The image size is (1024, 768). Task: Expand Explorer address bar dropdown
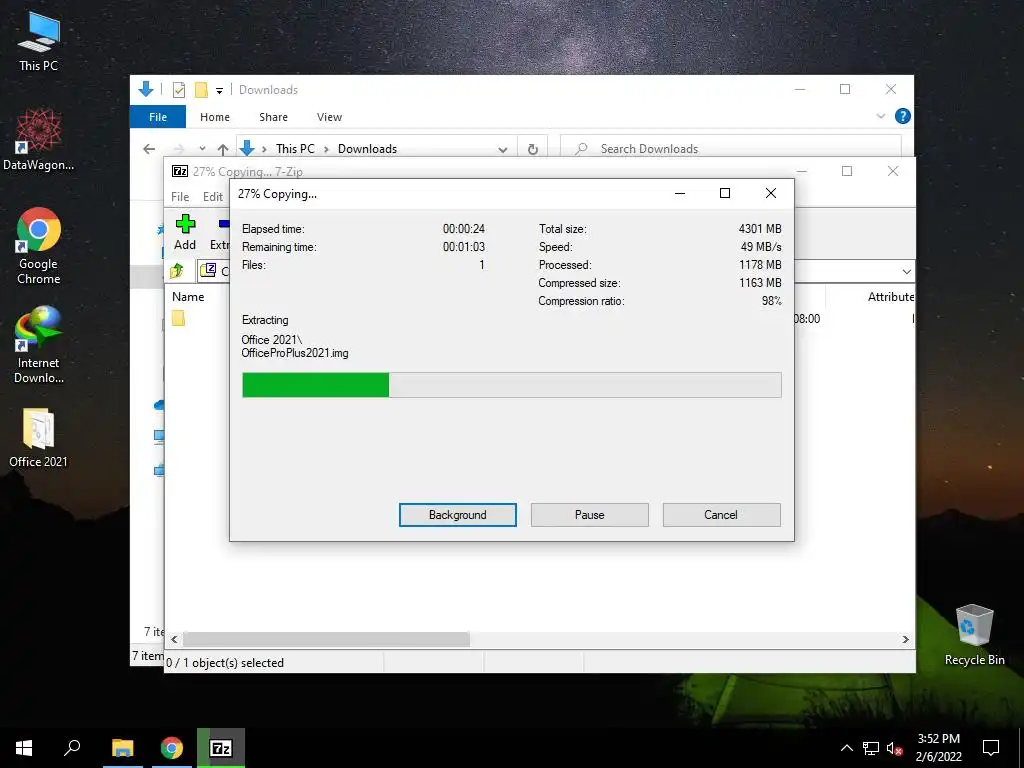pos(502,149)
